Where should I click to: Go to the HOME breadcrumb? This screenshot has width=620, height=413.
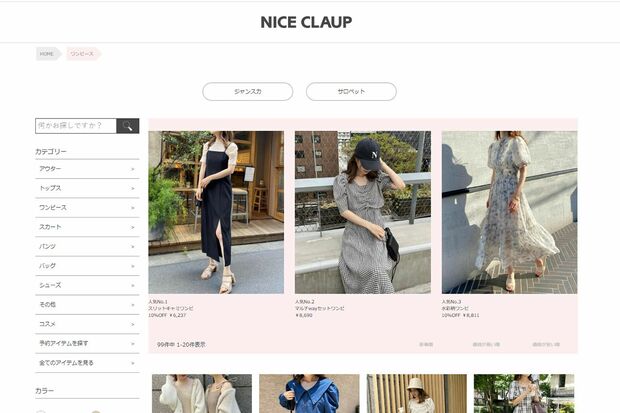tap(48, 54)
